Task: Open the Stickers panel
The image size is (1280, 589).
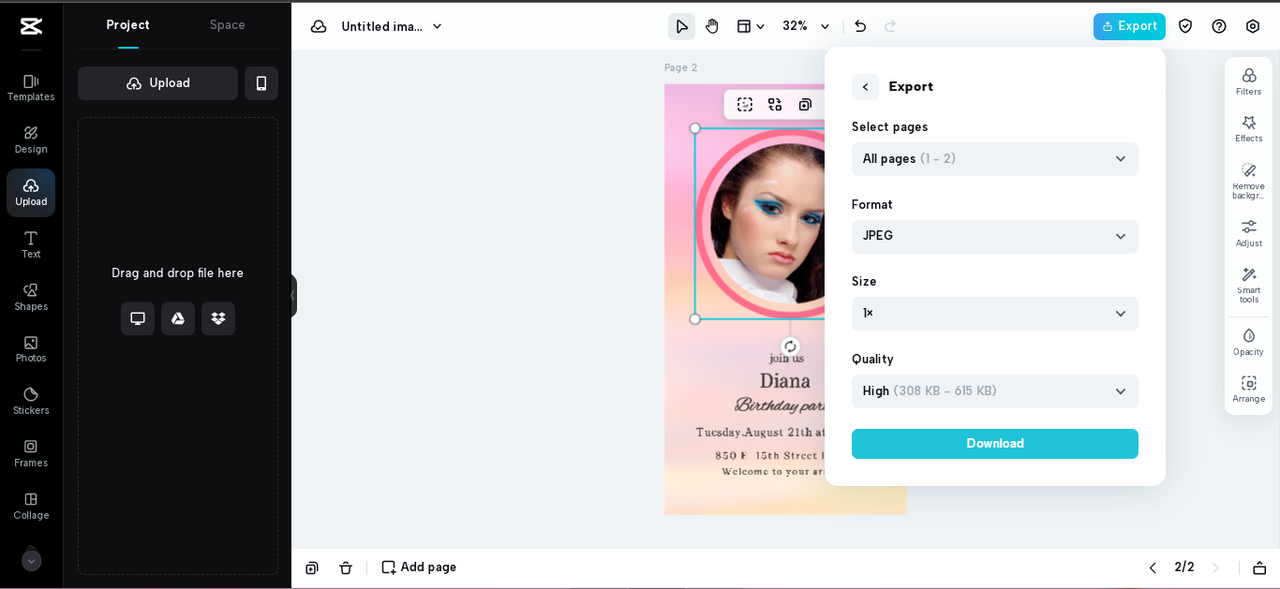Action: pos(31,401)
